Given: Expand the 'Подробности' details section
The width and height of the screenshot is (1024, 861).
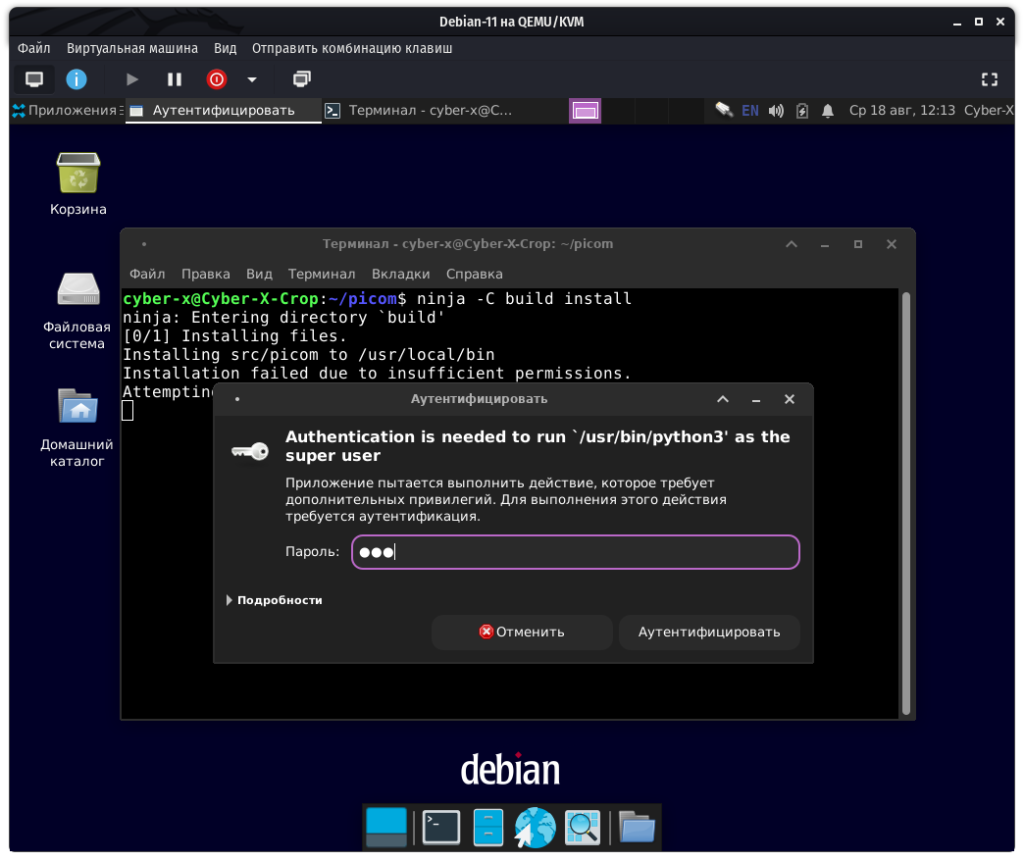Looking at the screenshot, I should point(274,600).
